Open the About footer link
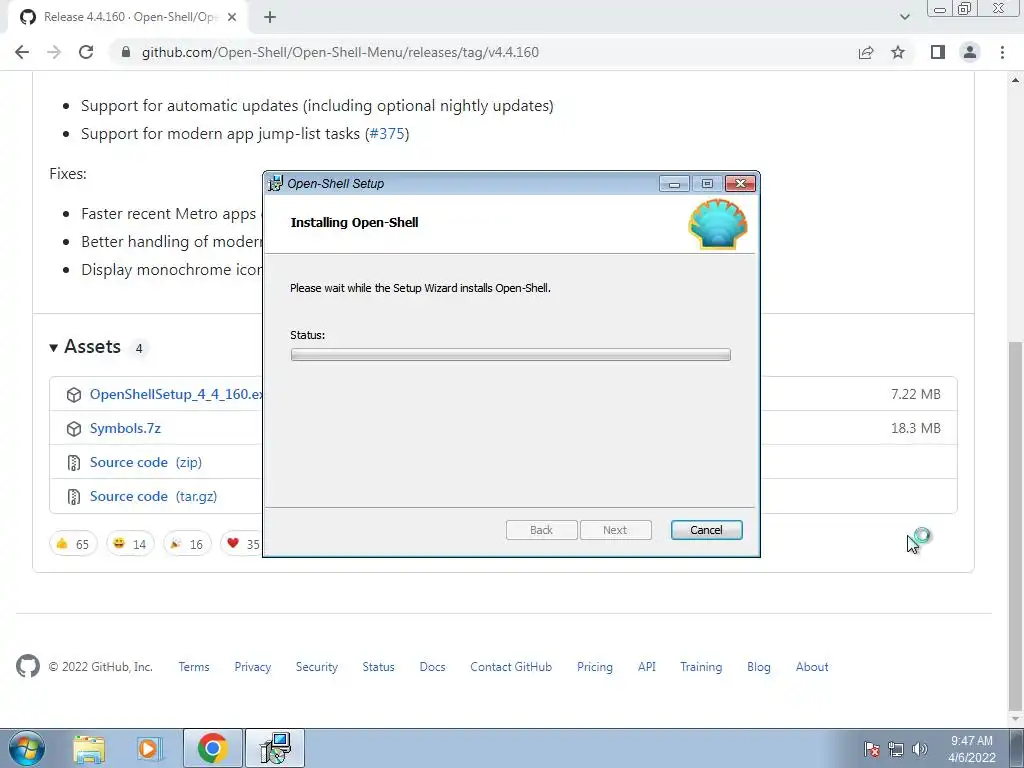 point(812,667)
